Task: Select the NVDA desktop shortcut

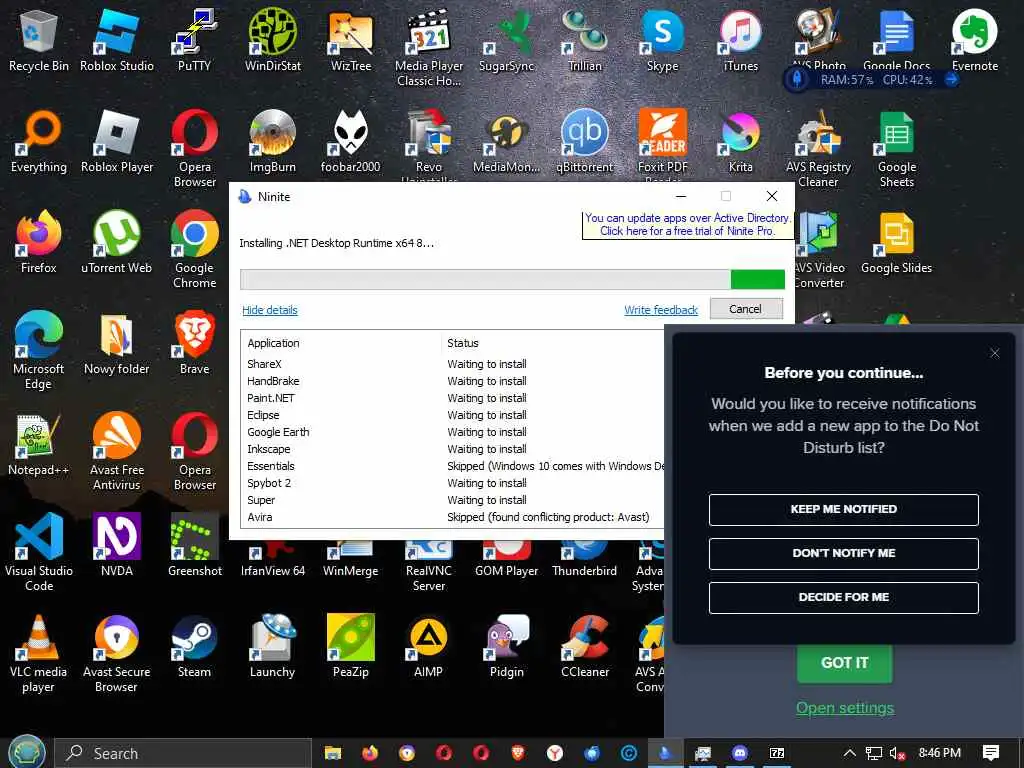Action: (x=117, y=545)
